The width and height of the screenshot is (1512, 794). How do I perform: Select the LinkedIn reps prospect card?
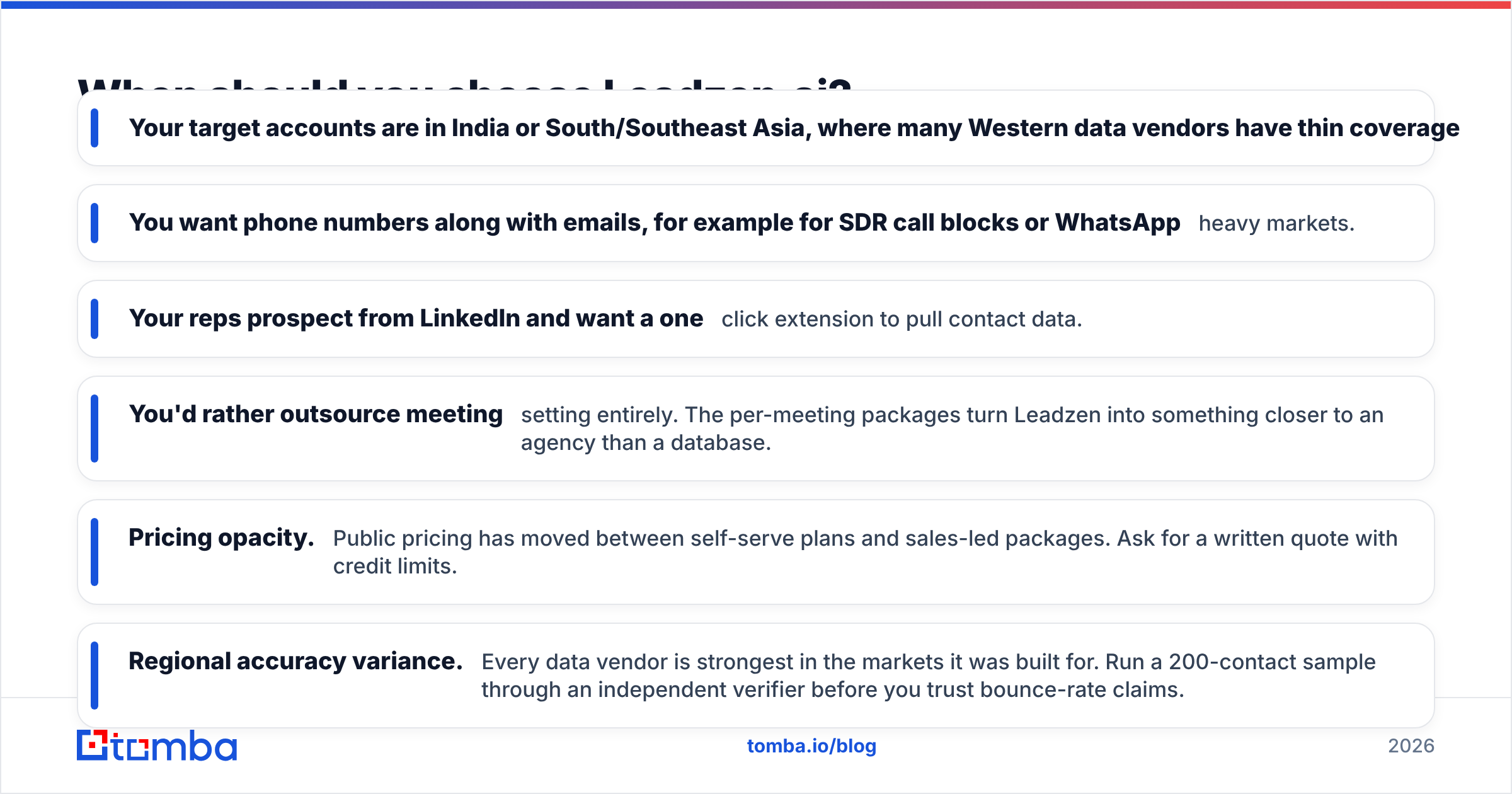pos(756,319)
